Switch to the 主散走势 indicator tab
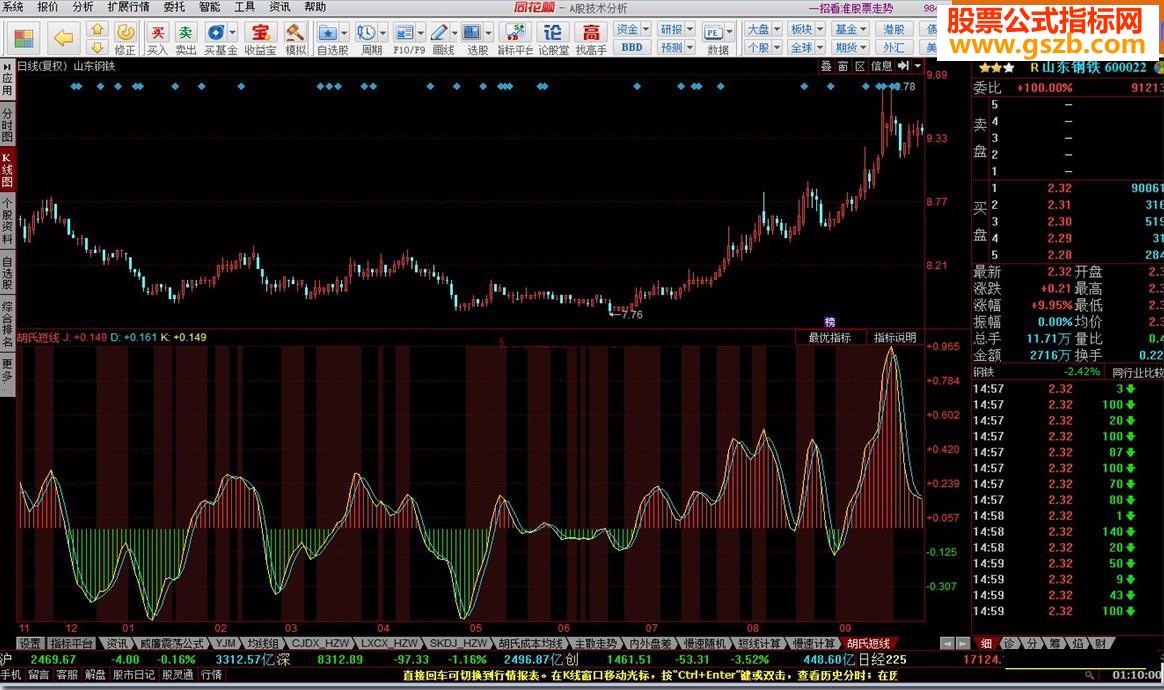Screen dimensions: 1164x690 coord(596,643)
